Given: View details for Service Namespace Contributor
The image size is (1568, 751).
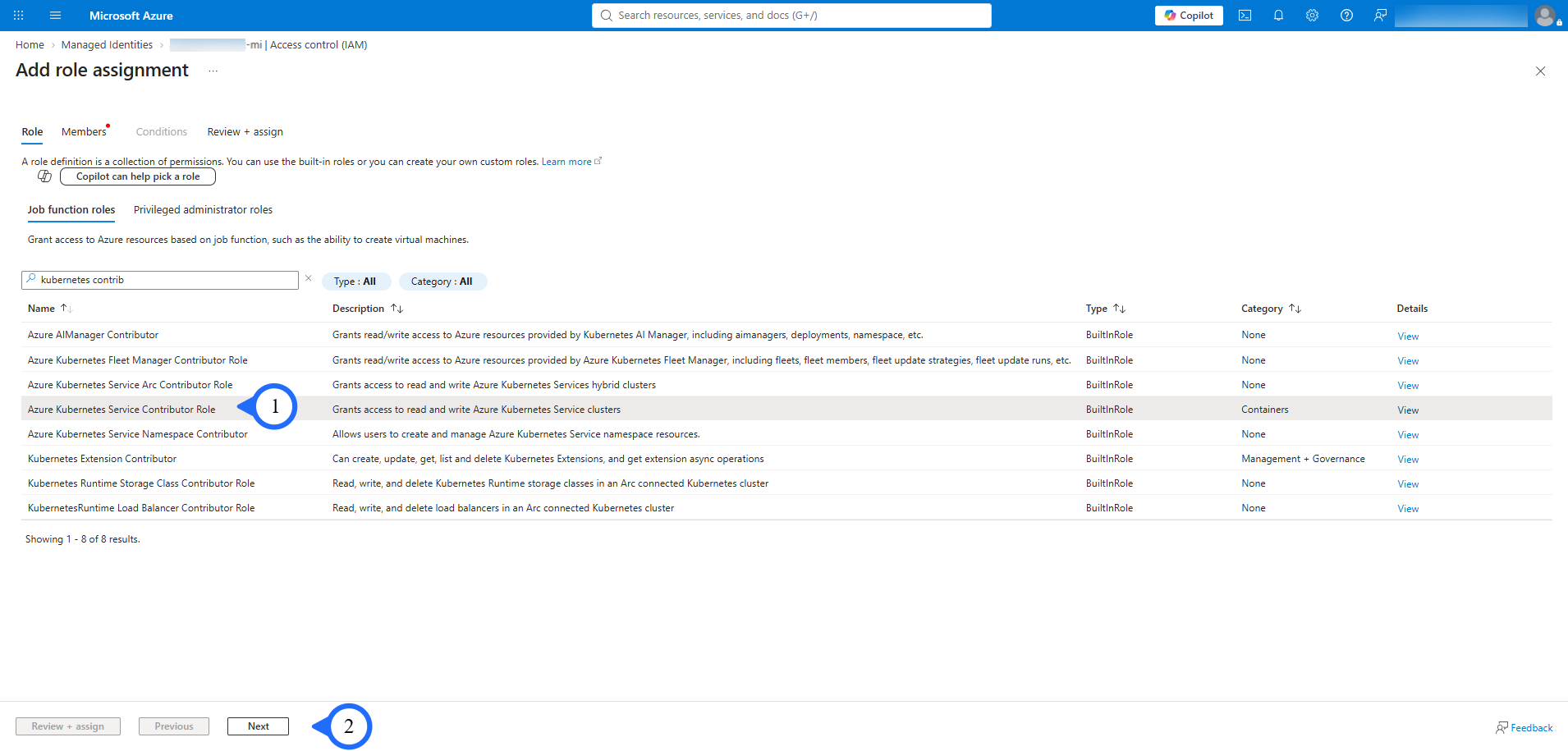Looking at the screenshot, I should click(1408, 435).
